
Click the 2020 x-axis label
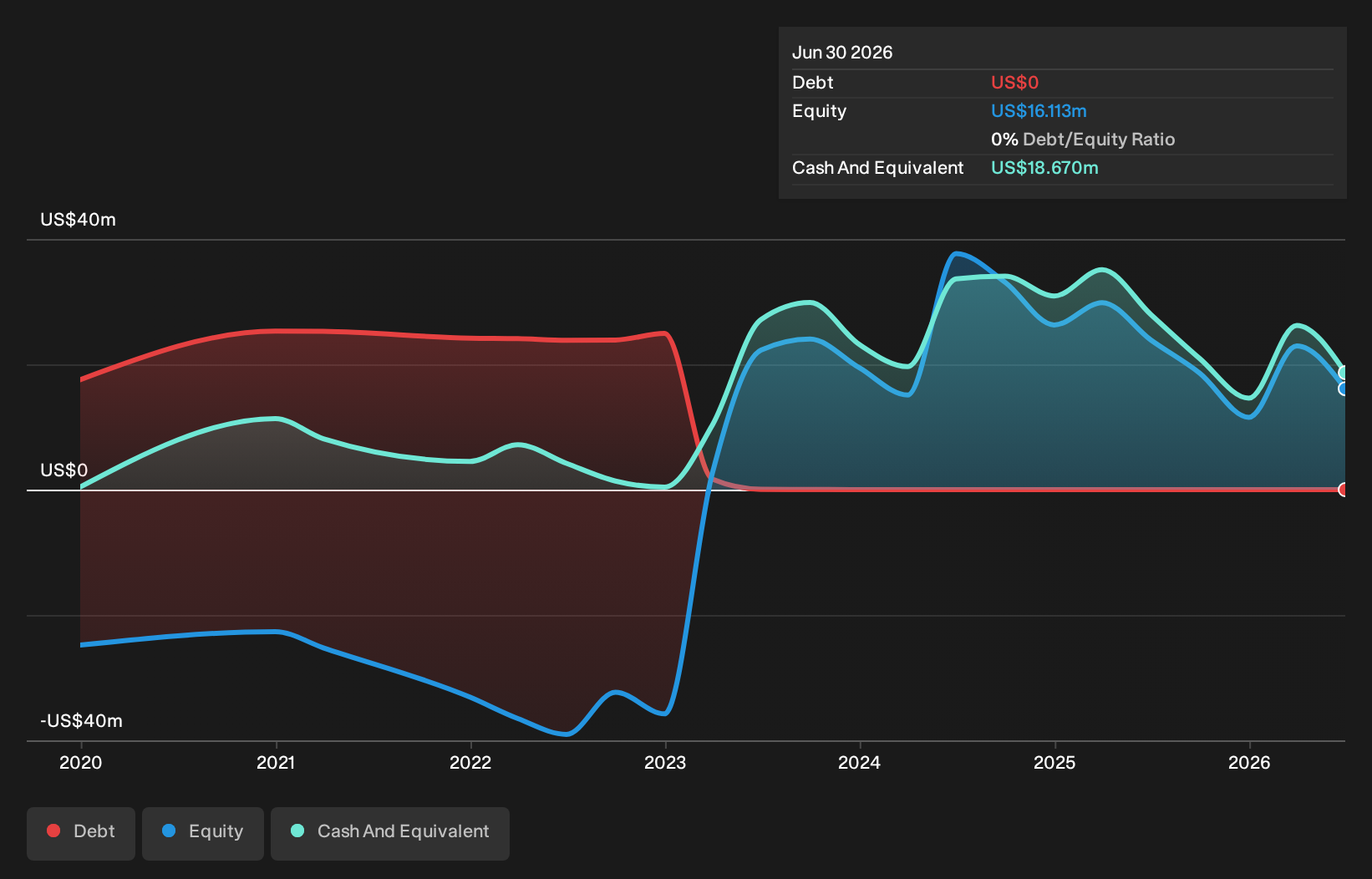click(81, 762)
